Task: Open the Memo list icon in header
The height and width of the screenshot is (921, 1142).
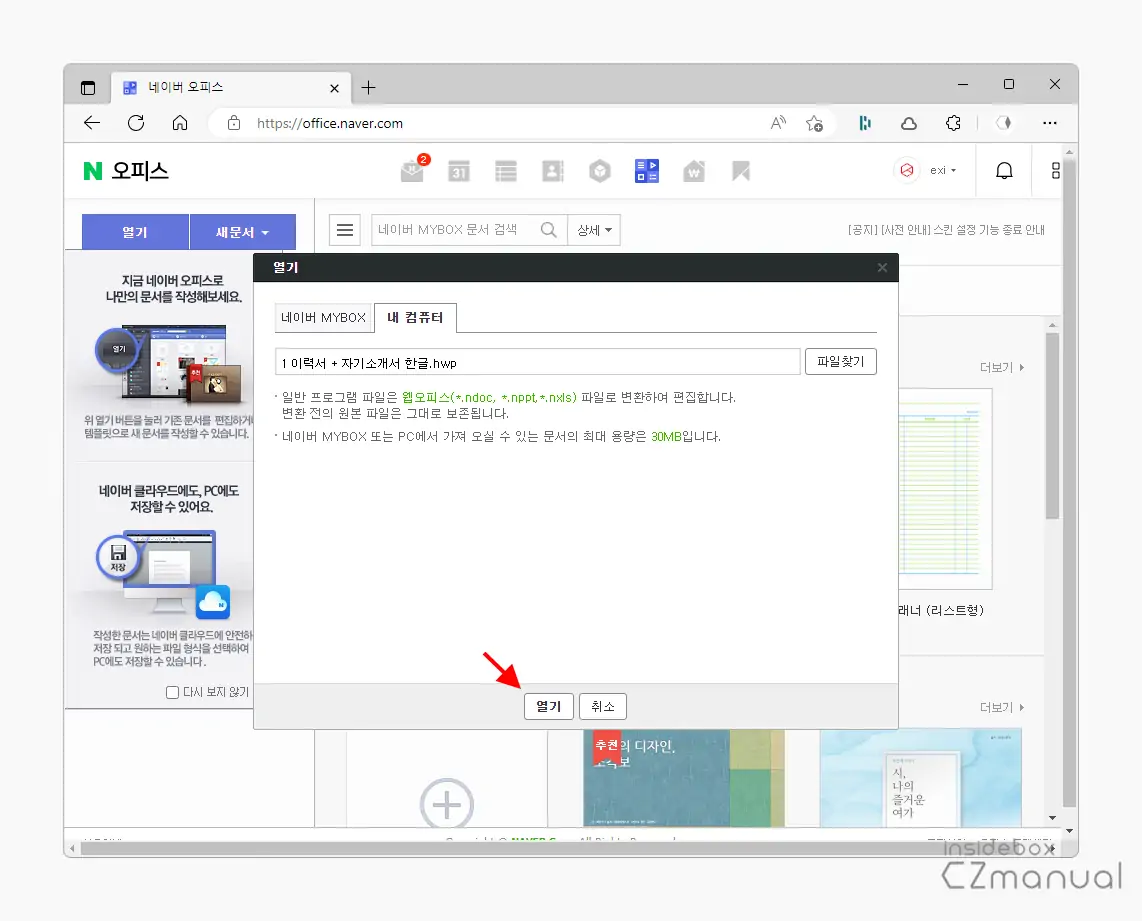Action: (x=505, y=171)
